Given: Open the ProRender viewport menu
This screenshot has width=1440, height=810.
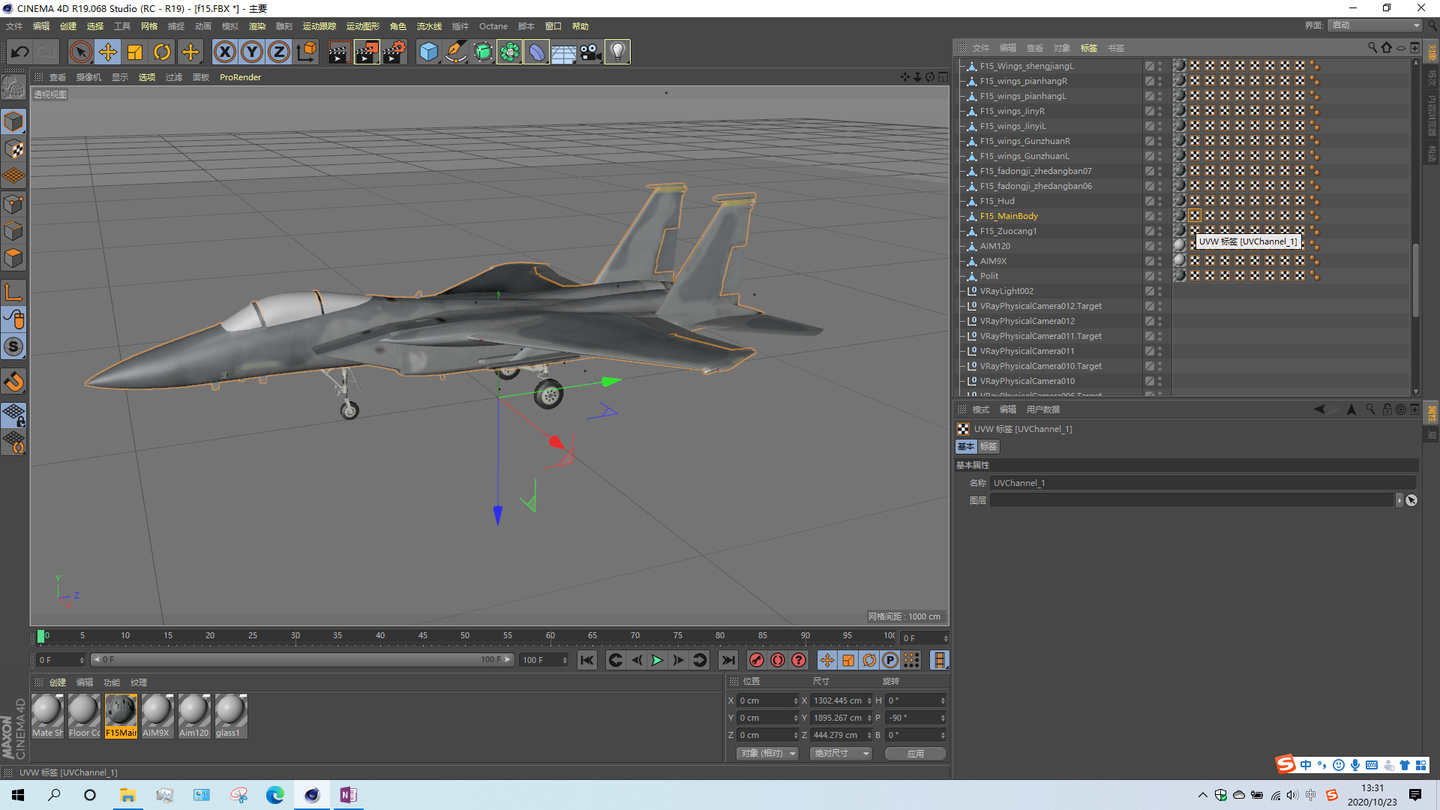Looking at the screenshot, I should click(240, 77).
